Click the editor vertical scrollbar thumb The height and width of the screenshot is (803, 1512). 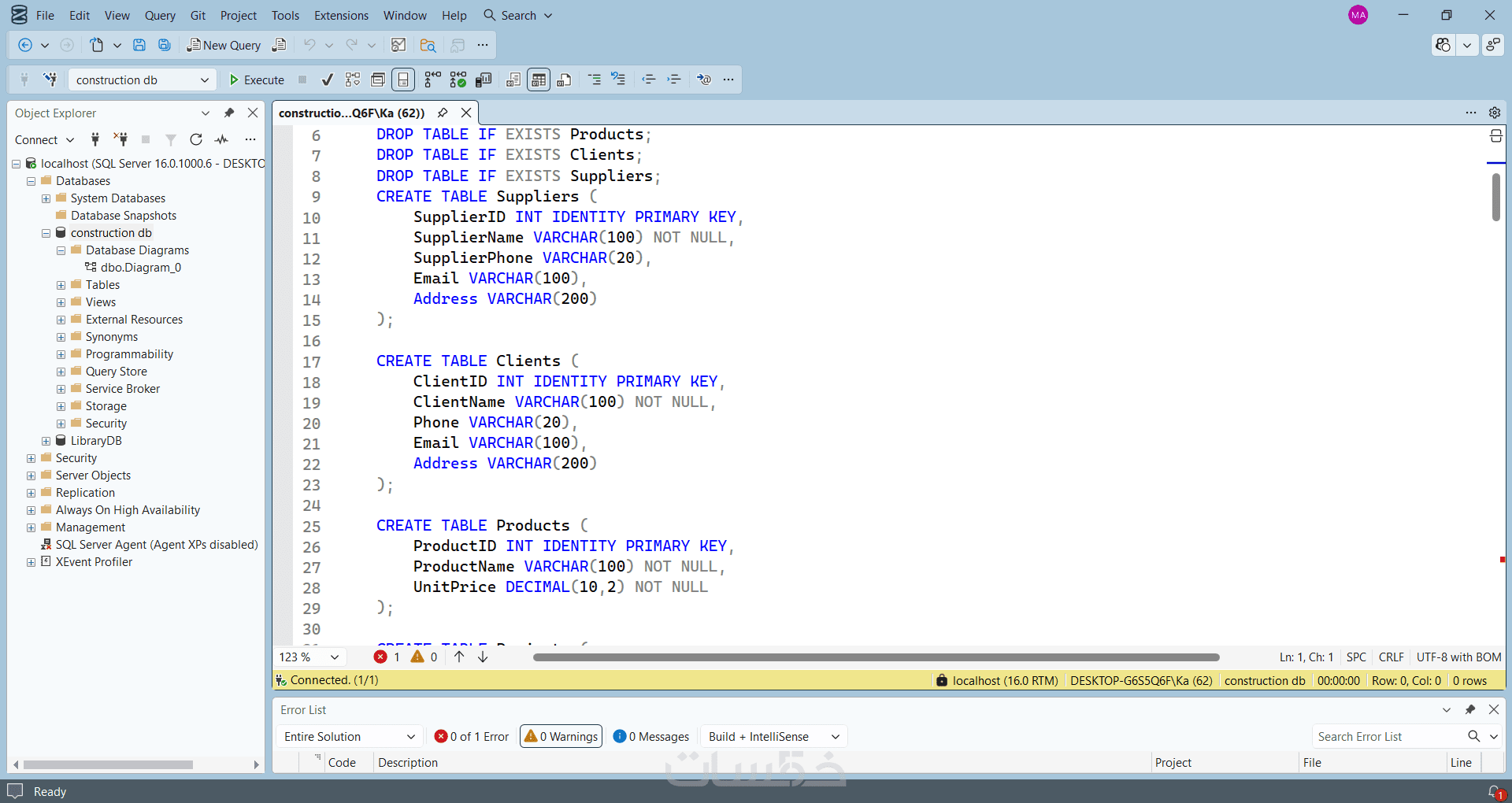(1496, 197)
